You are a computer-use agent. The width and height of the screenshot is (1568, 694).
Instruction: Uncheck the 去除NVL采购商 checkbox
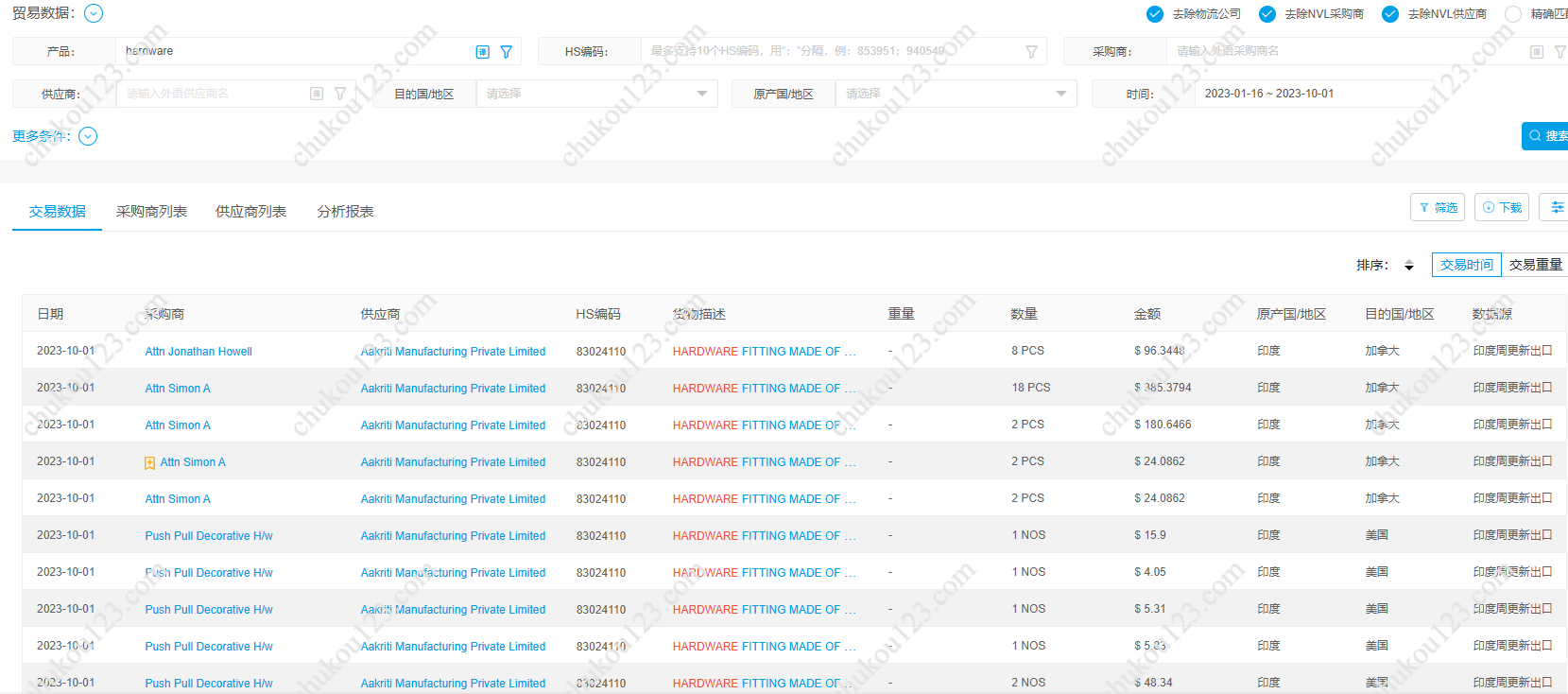pos(1266,14)
